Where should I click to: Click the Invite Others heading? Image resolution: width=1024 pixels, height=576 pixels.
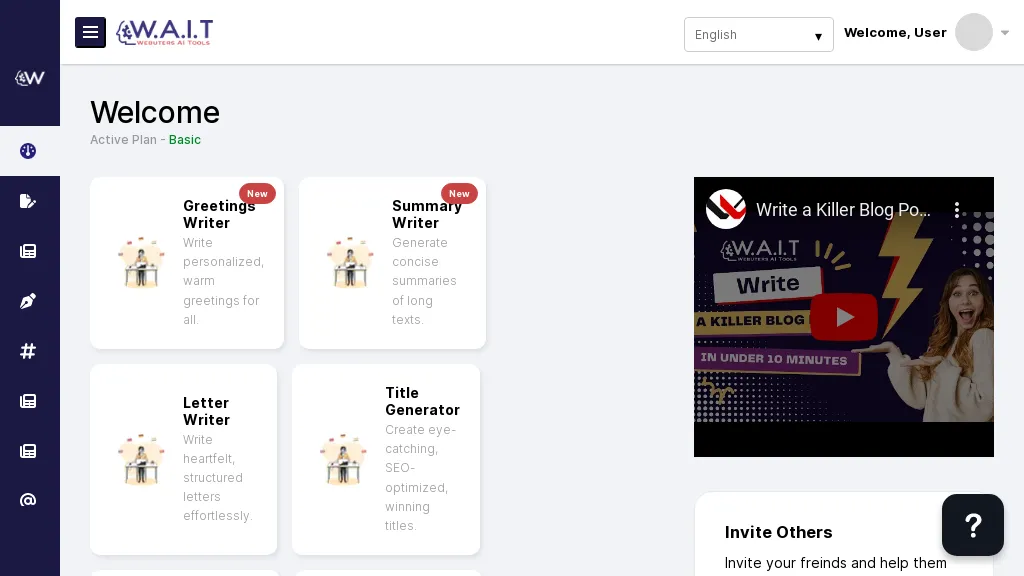(778, 532)
